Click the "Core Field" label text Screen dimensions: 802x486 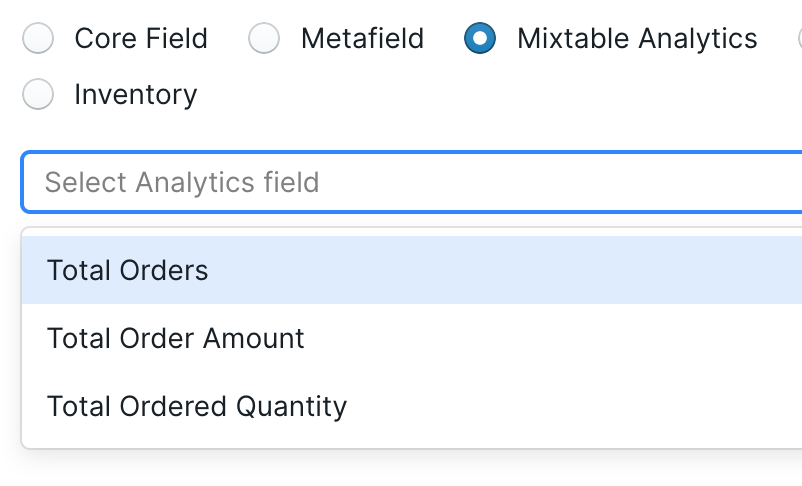tap(141, 39)
